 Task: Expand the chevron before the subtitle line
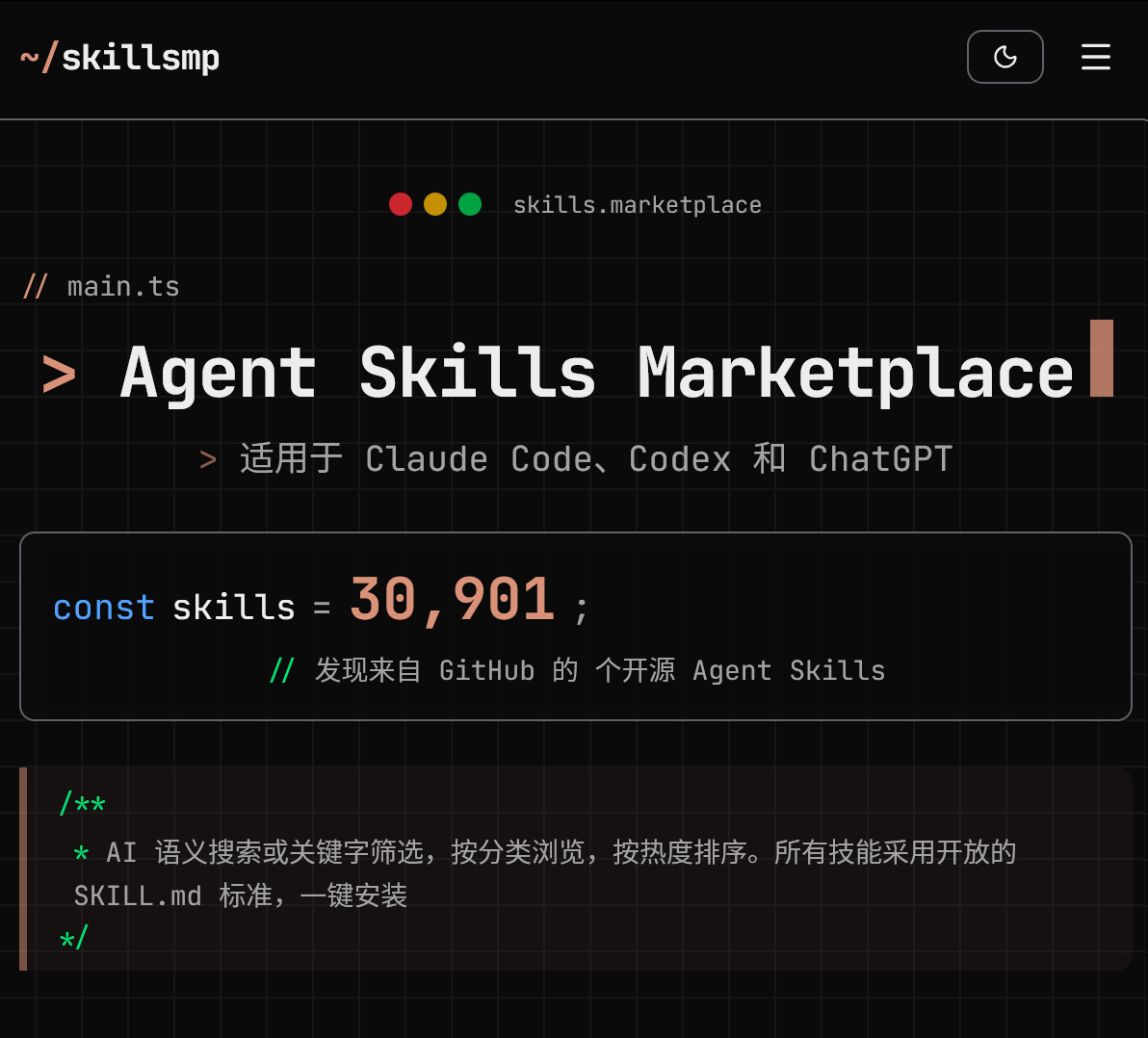(207, 459)
